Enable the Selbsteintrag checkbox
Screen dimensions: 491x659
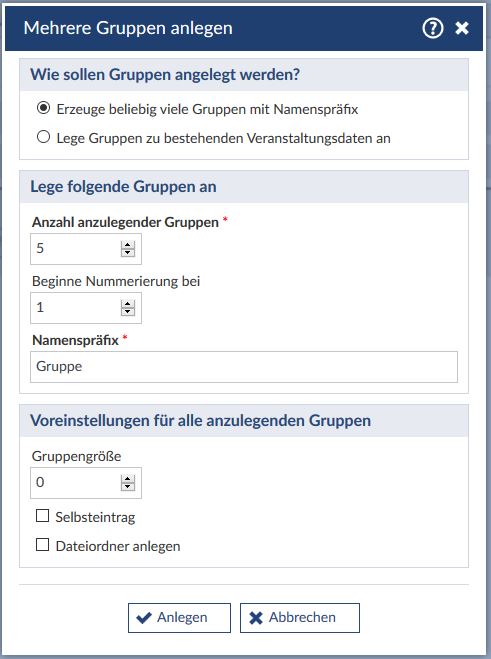pos(42,516)
